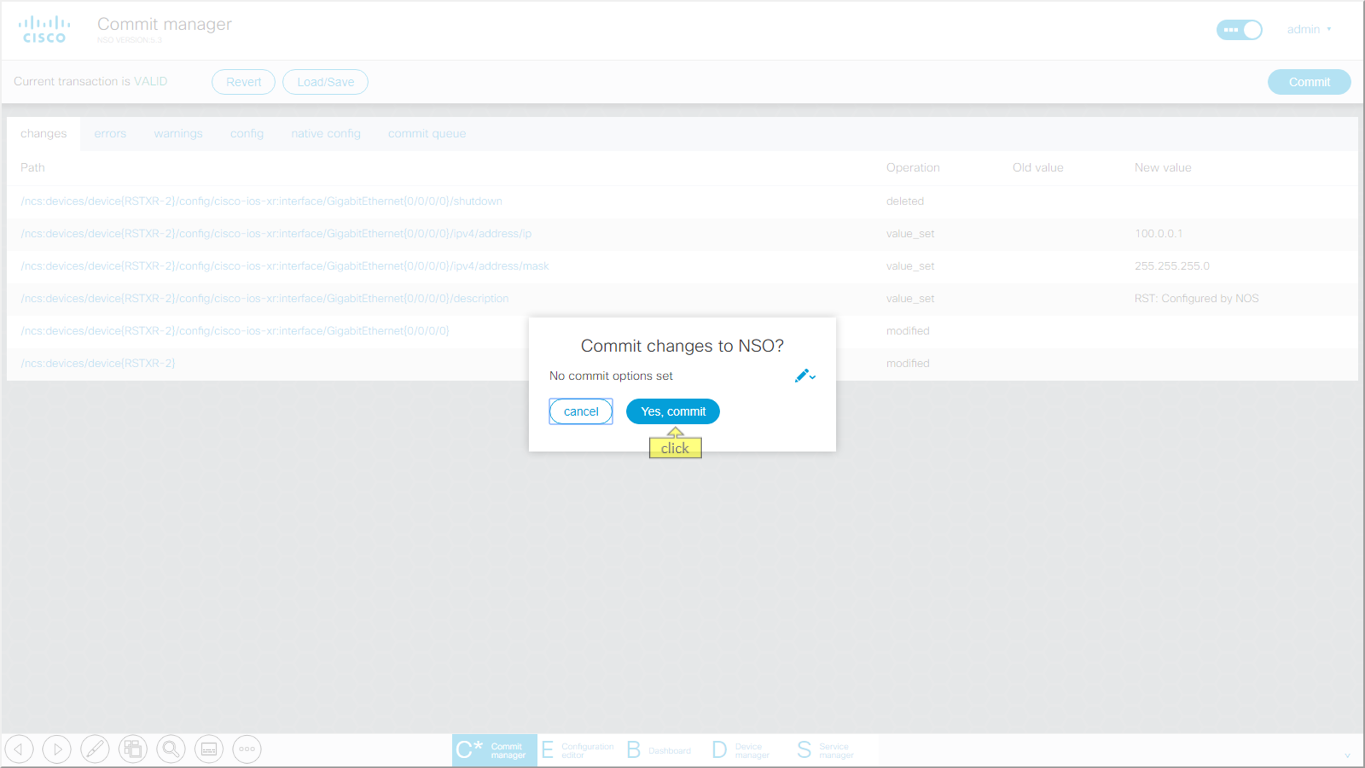
Task: Open the GigabitEthernet shutdown path link
Action: coord(261,201)
